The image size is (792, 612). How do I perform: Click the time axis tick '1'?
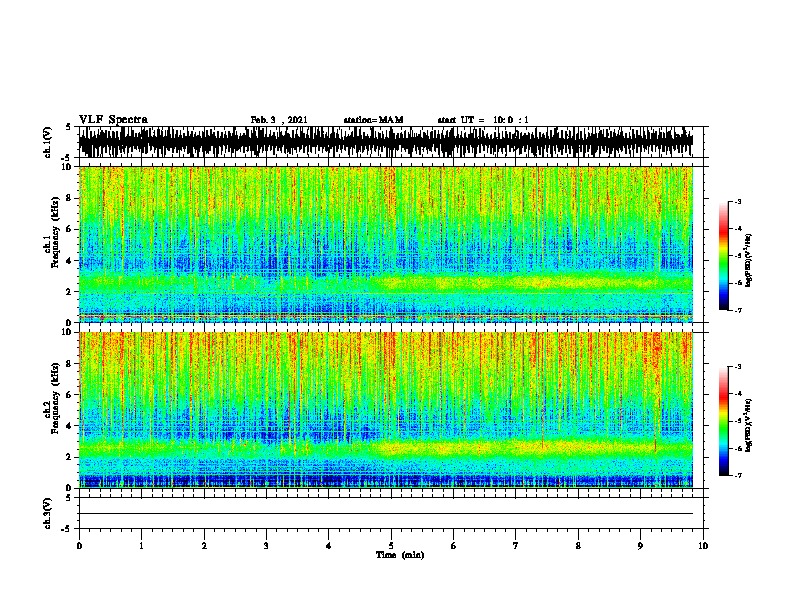(x=141, y=546)
